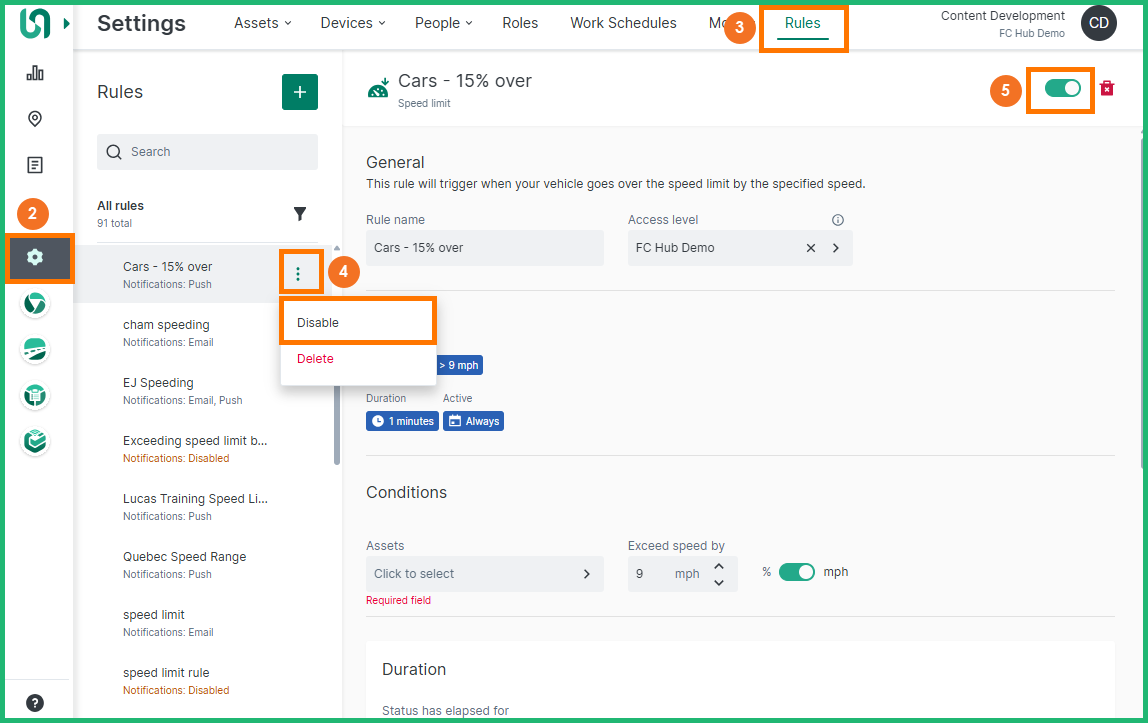Expand the People dropdown in top navigation
The width and height of the screenshot is (1148, 723).
pos(444,23)
